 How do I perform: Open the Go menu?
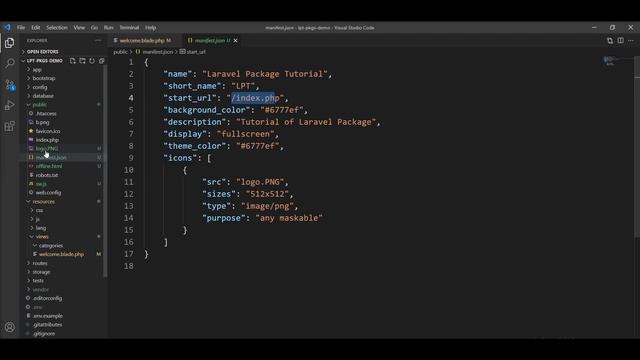pos(94,28)
